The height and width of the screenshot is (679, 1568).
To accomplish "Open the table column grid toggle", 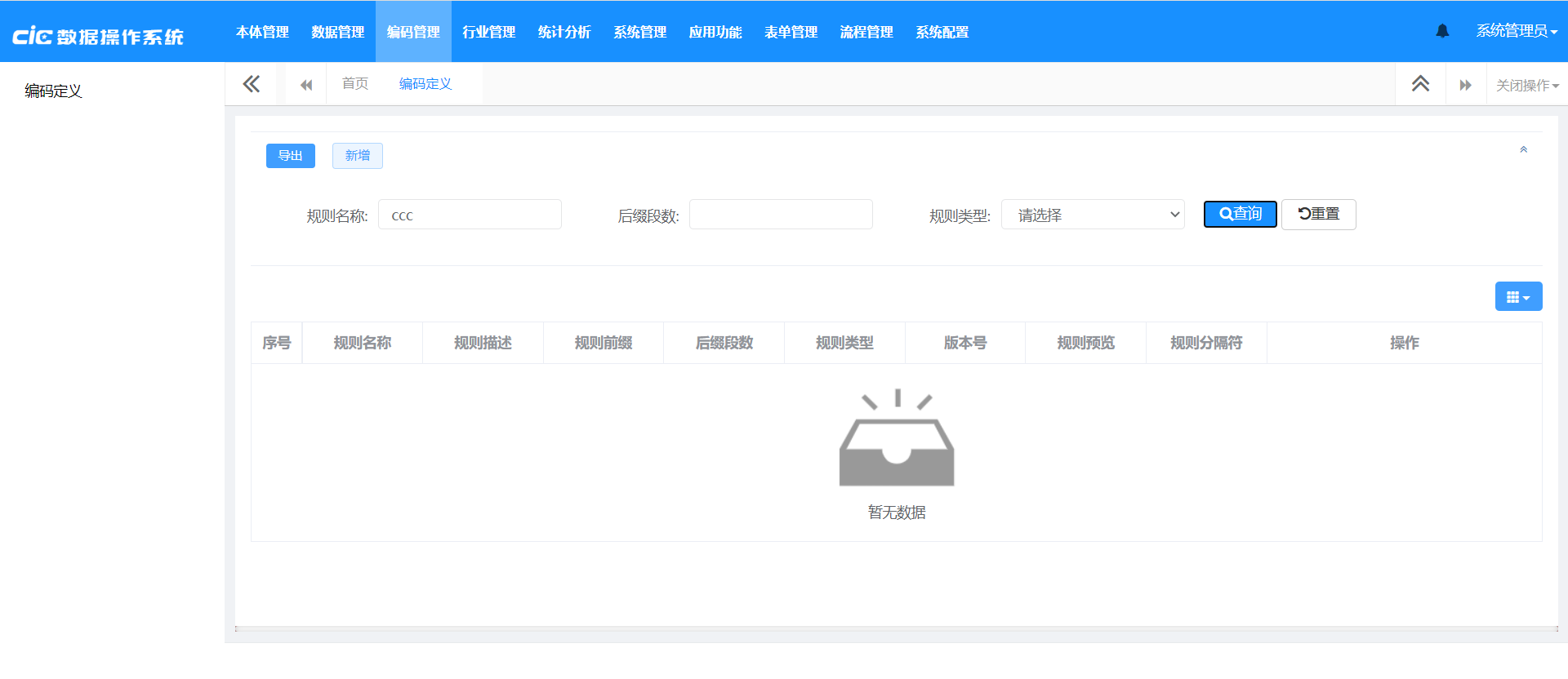I will point(1518,297).
